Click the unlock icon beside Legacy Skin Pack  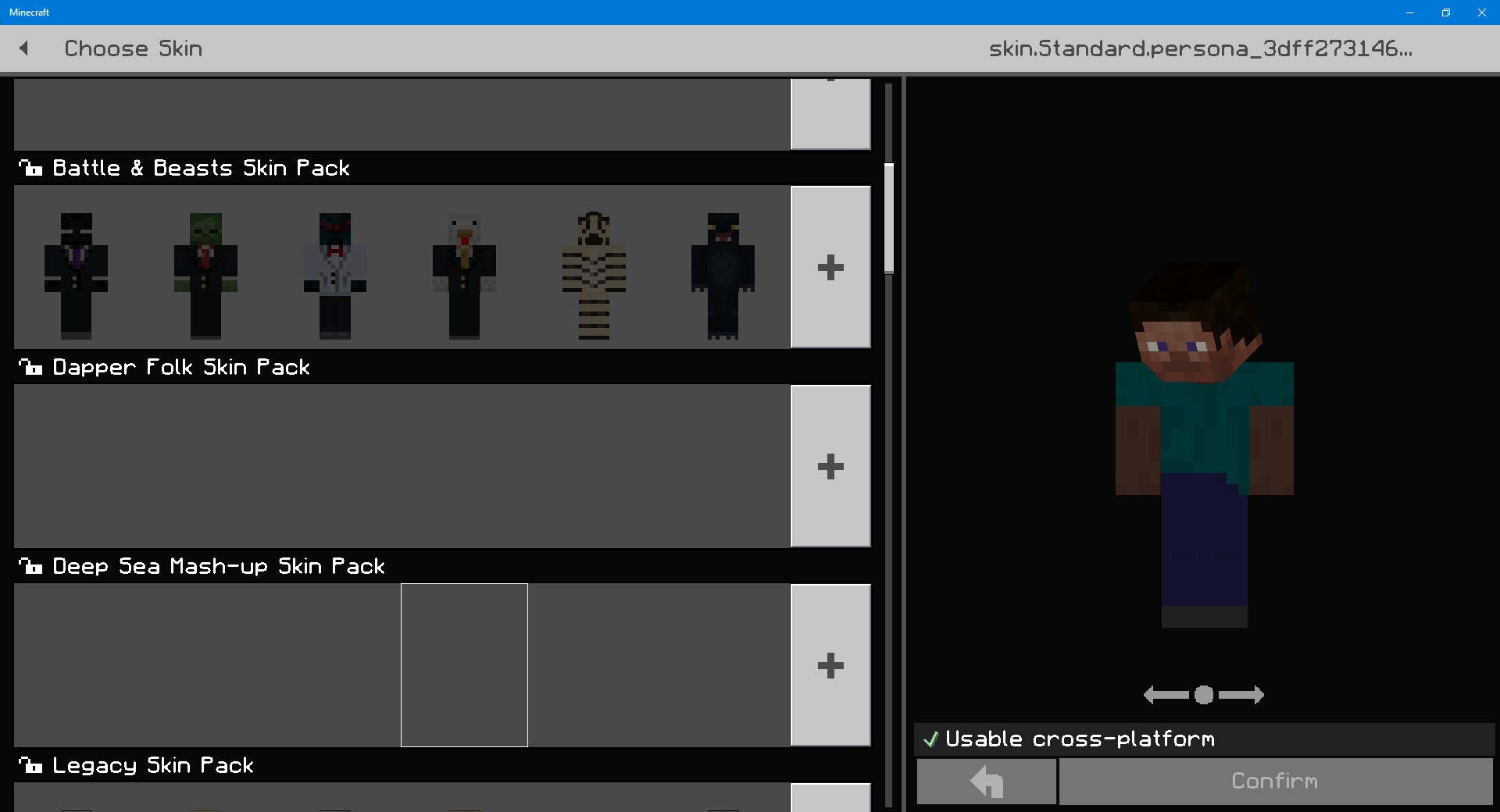(30, 765)
